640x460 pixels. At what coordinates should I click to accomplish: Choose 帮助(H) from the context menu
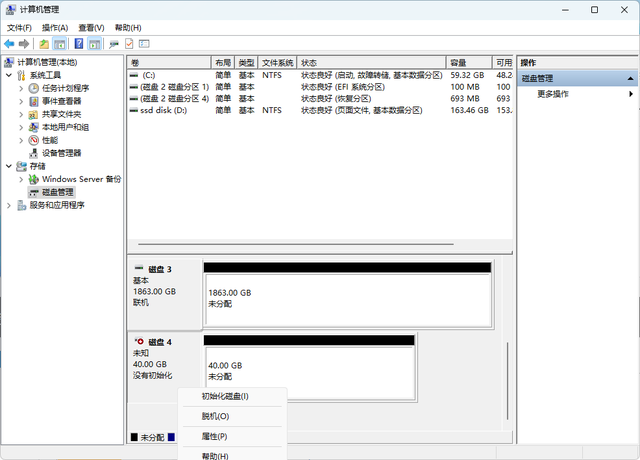232,455
